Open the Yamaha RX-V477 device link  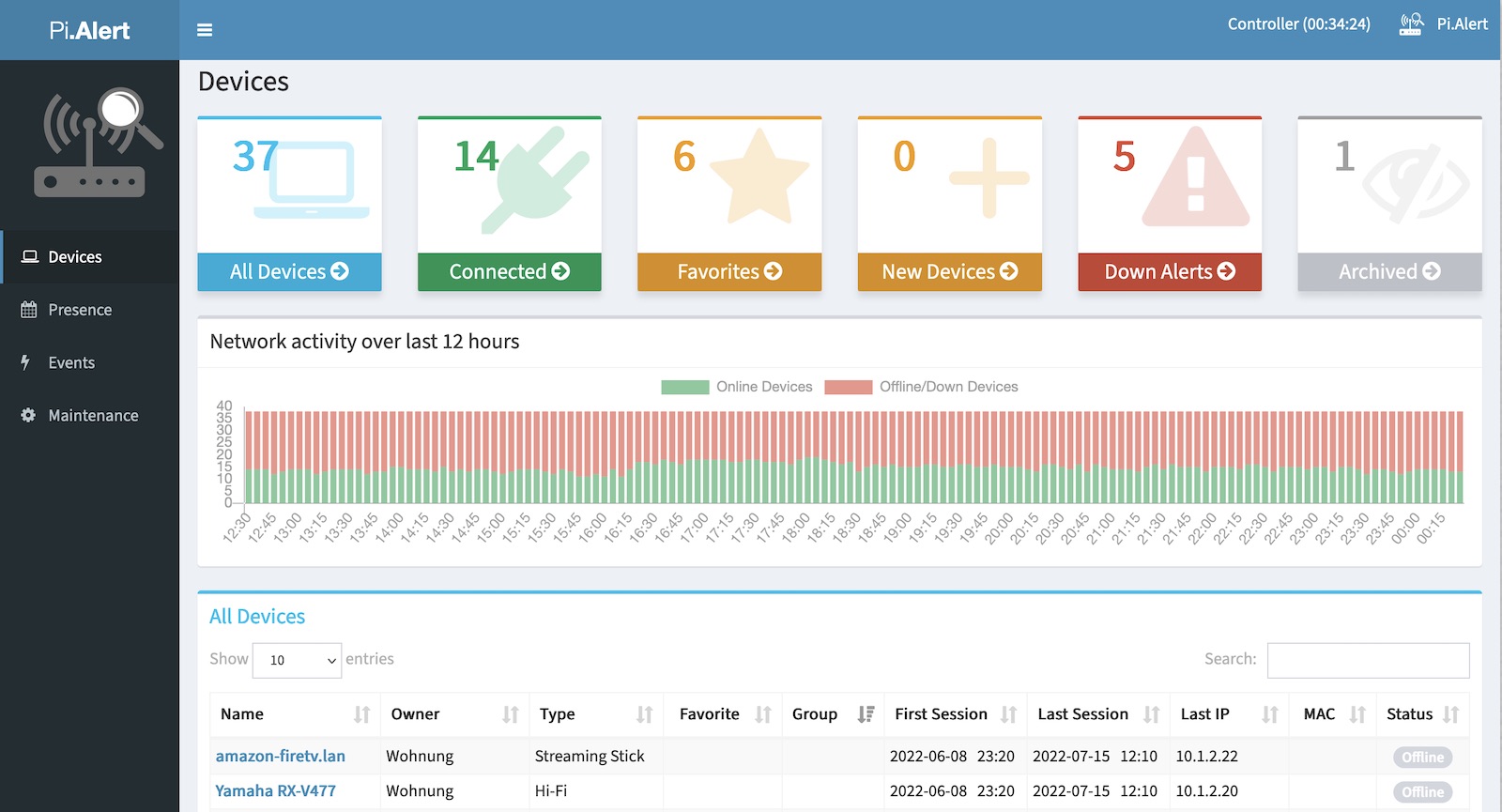276,791
